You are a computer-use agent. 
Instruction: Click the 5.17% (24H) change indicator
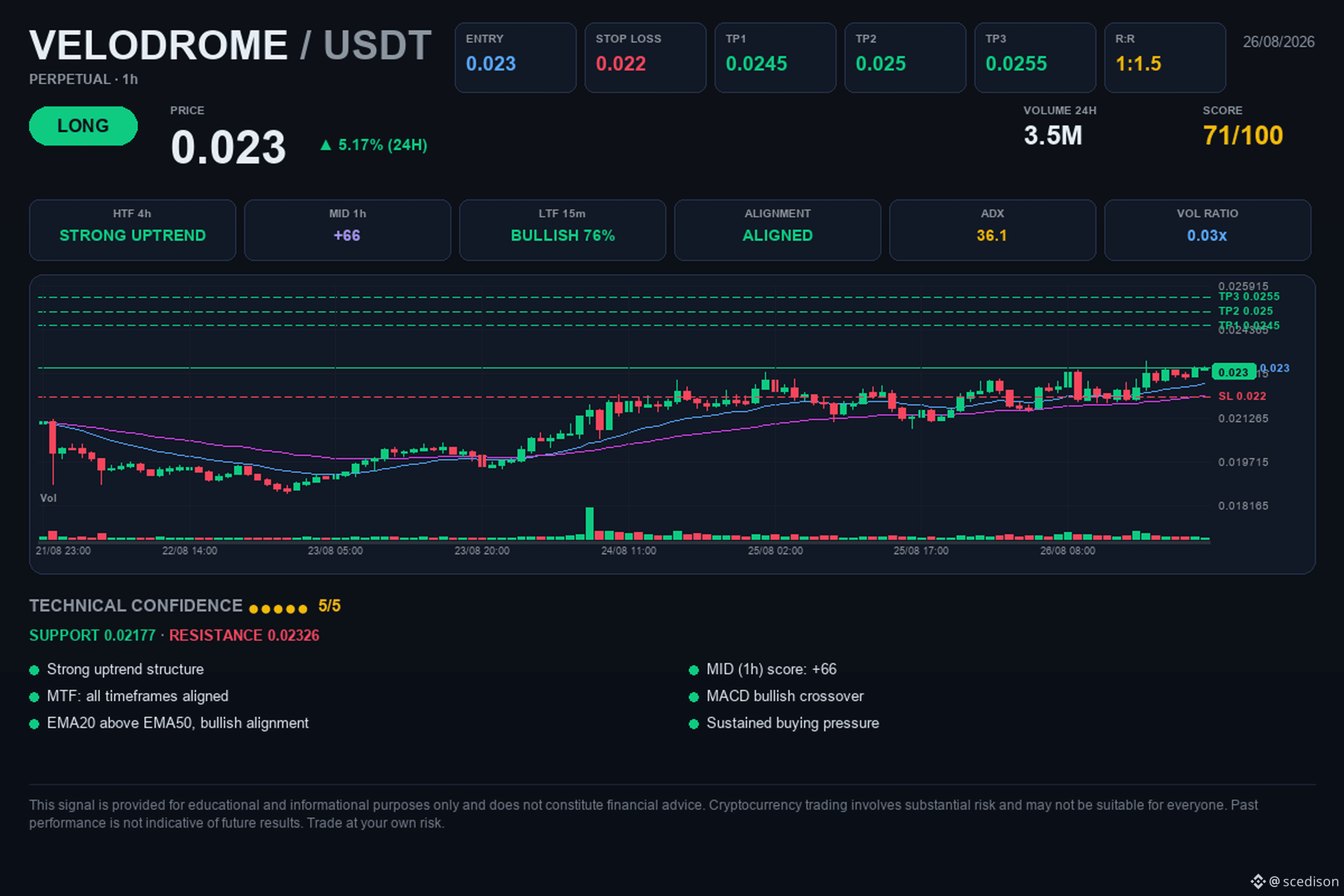pyautogui.click(x=373, y=145)
